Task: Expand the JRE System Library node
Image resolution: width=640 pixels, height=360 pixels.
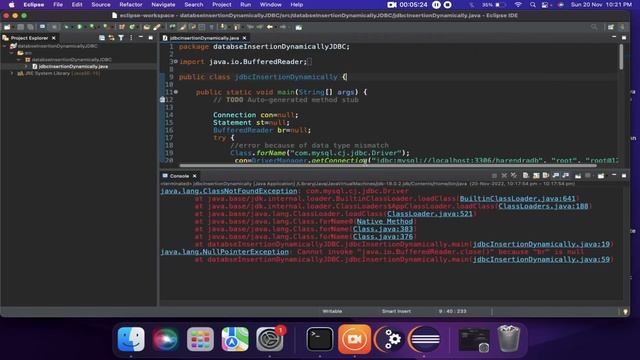Action: (11, 73)
